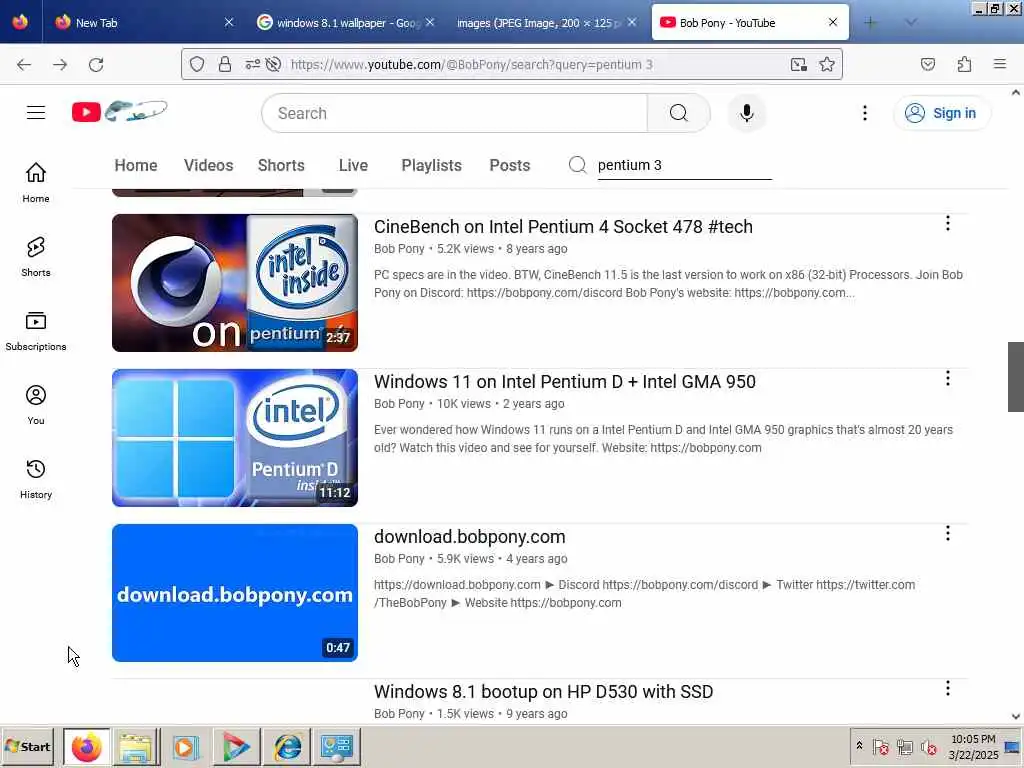
Task: Open Windows 11 on Pentium D thumbnail
Action: (235, 438)
